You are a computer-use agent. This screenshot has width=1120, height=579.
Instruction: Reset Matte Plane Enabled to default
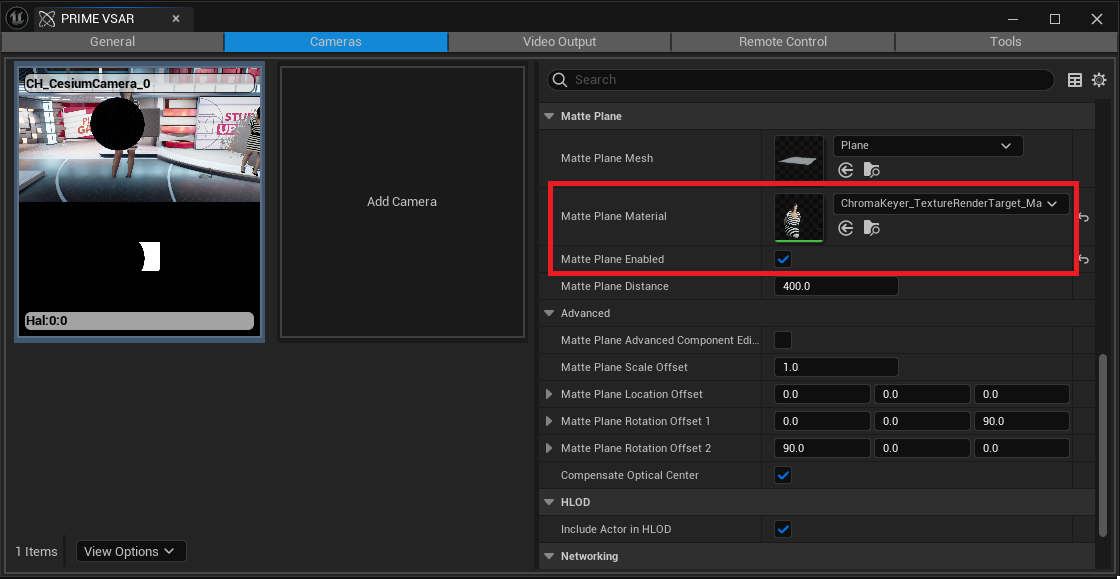(1084, 260)
